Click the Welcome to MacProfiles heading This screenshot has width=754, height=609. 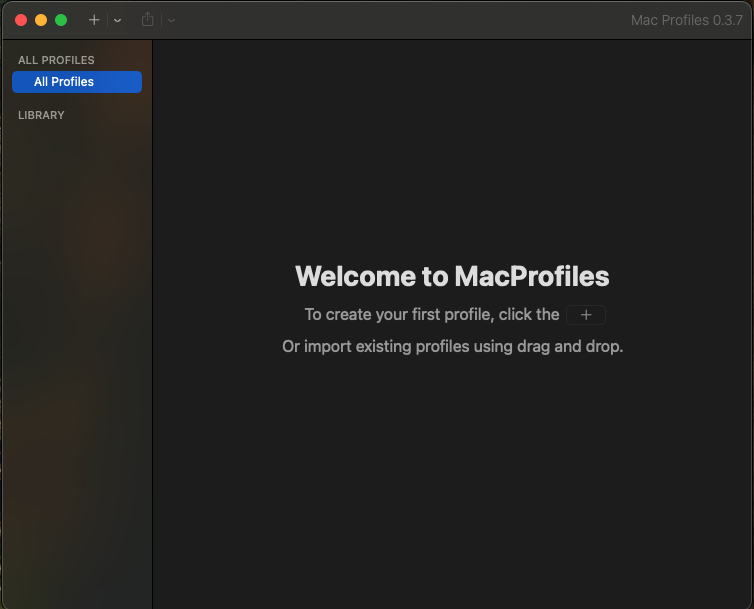[x=452, y=276]
